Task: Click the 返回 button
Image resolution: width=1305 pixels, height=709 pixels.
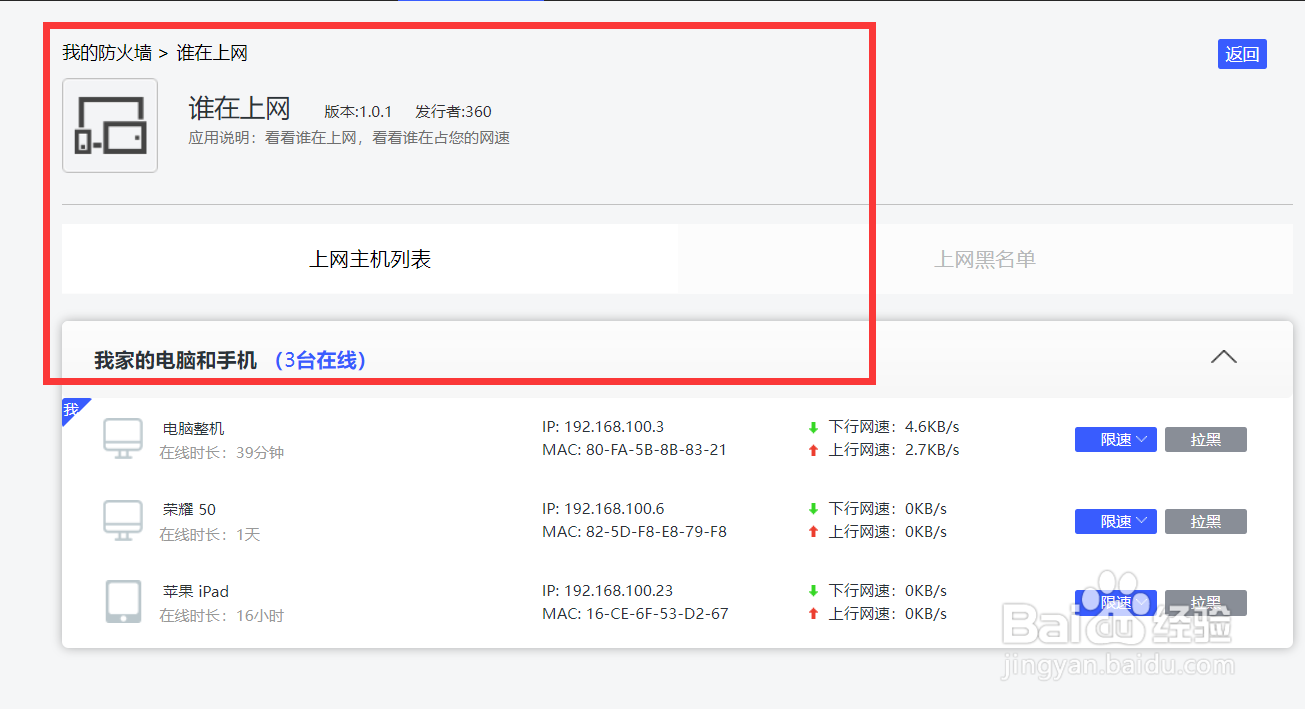Action: (1242, 54)
